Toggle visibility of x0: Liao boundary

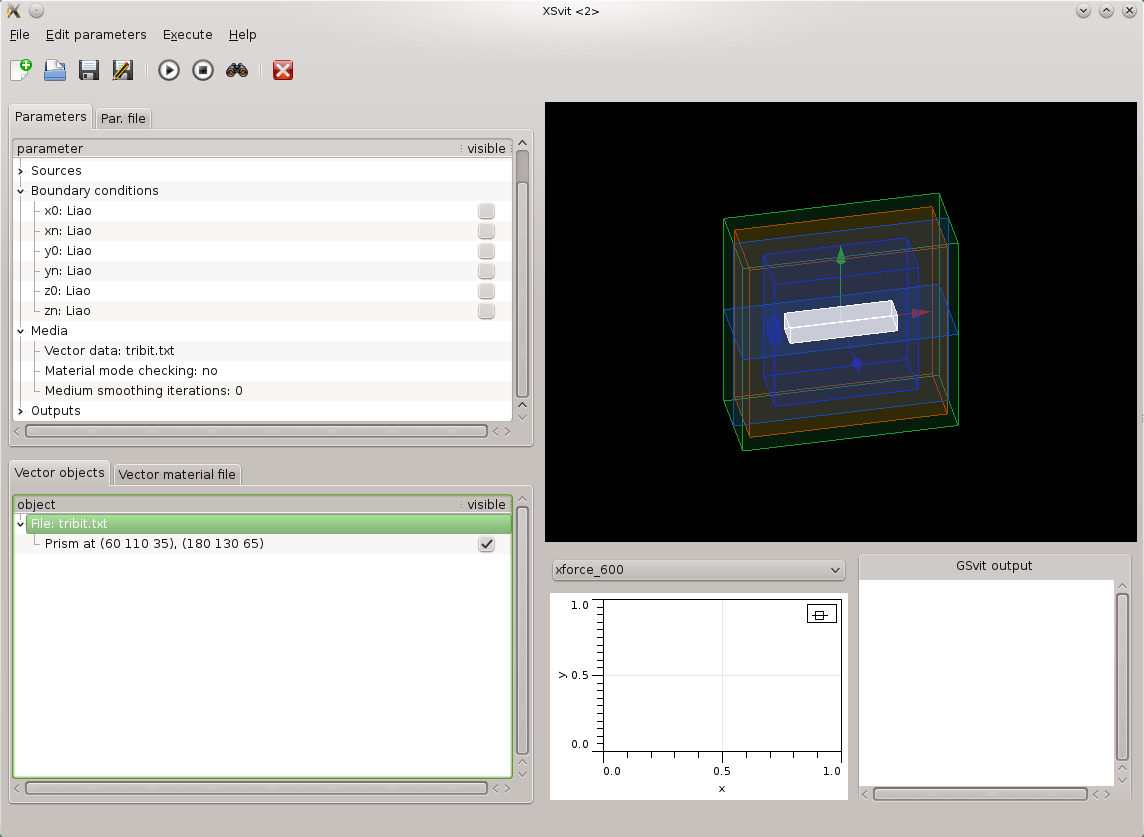(486, 211)
